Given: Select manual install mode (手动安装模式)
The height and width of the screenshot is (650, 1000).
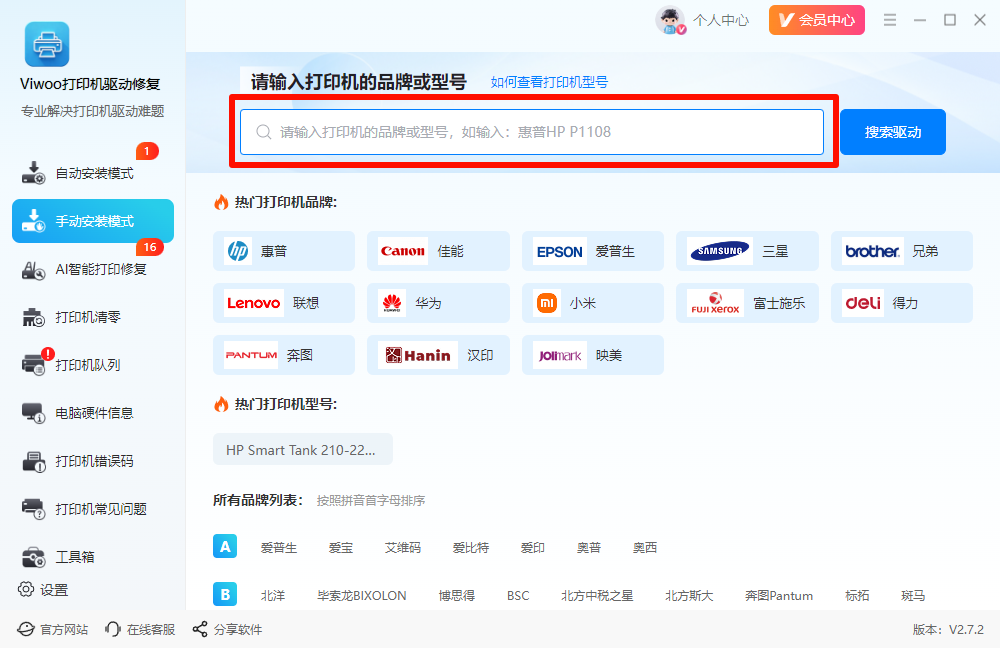Looking at the screenshot, I should coord(92,221).
